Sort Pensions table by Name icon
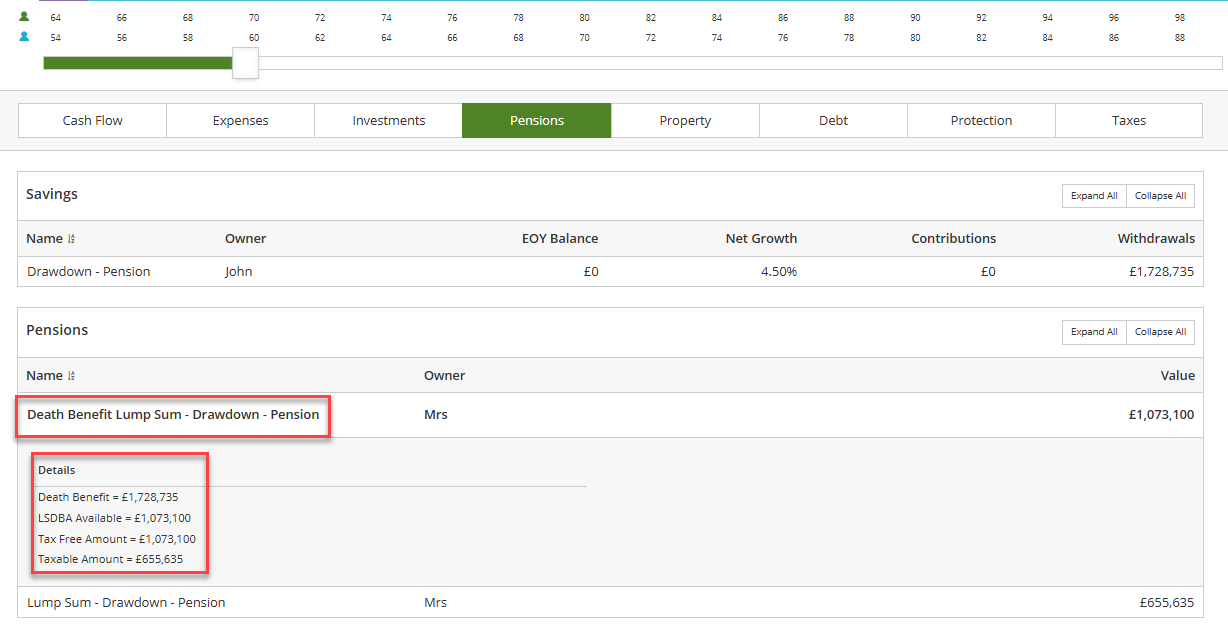The image size is (1228, 627). (71, 376)
